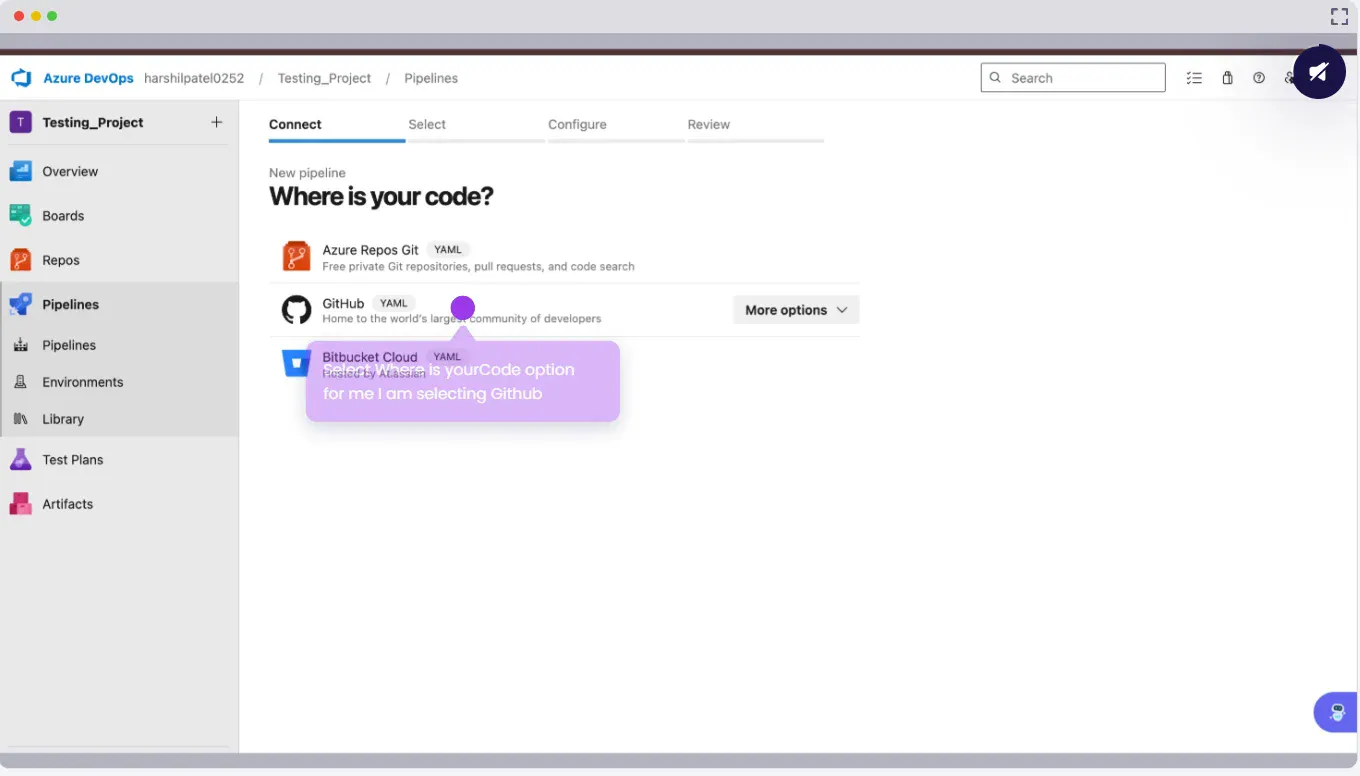Collapse the Pipelines section in sidebar

[x=70, y=304]
